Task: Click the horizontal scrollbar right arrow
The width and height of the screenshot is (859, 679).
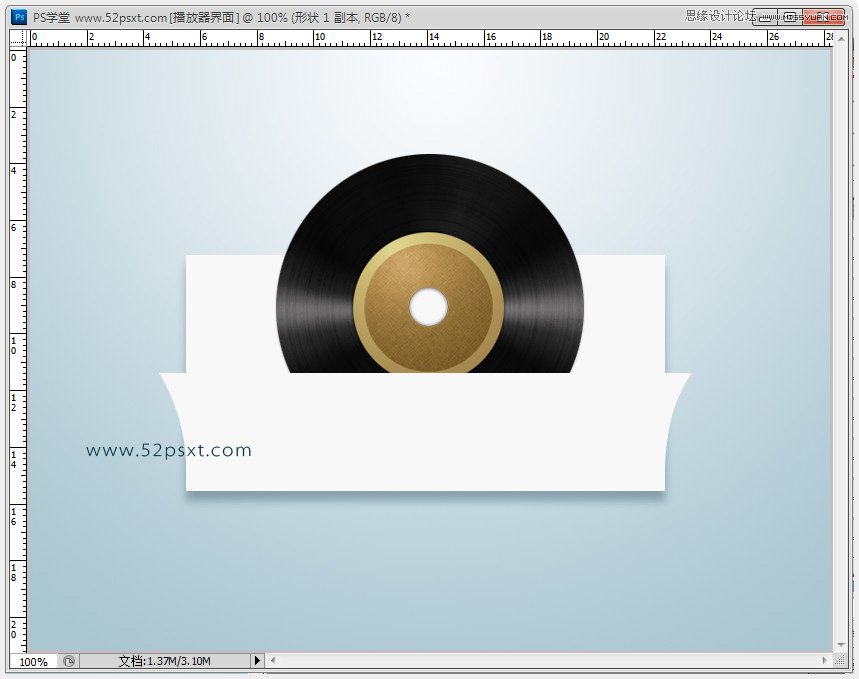Action: click(824, 660)
